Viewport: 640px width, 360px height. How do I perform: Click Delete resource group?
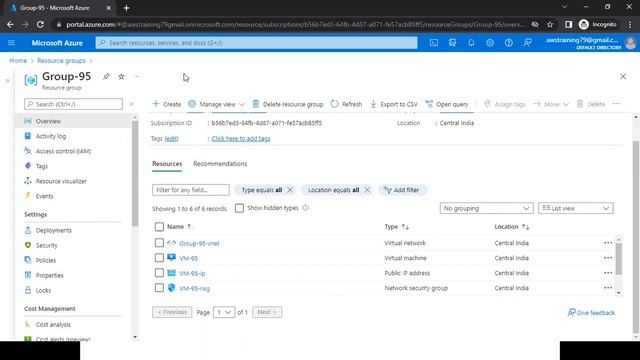[288, 104]
